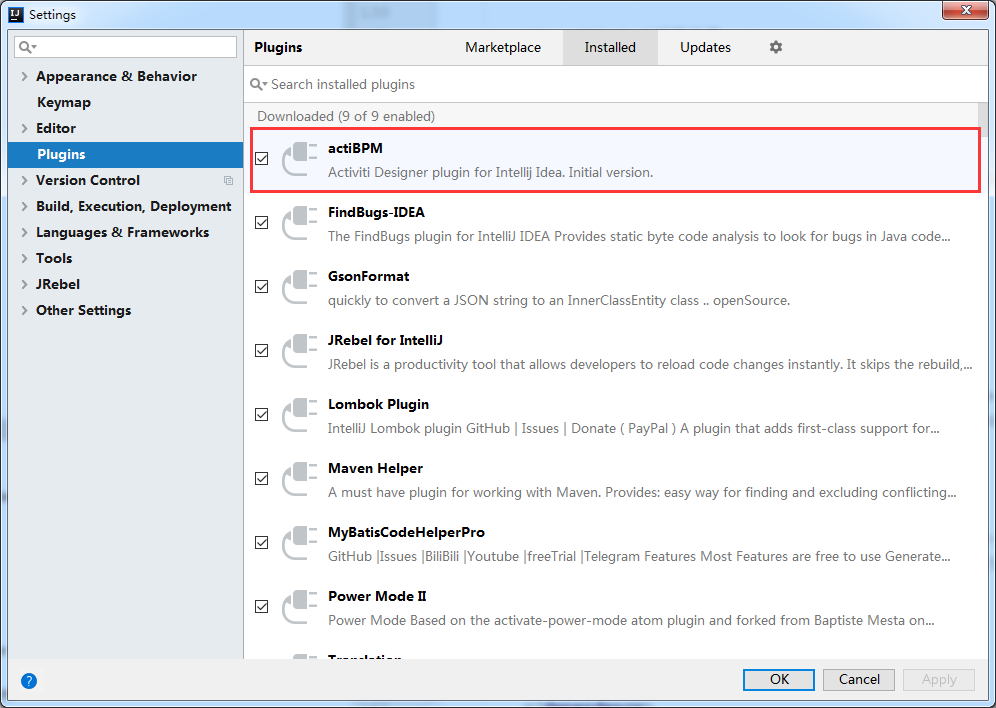Image resolution: width=996 pixels, height=708 pixels.
Task: Select Keymap in the settings tree
Action: click(64, 102)
